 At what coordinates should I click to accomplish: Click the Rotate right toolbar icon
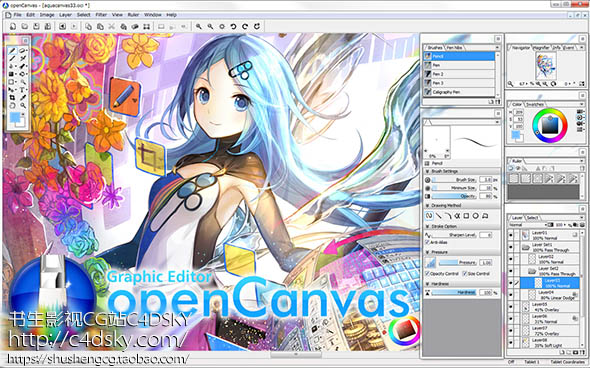(x=245, y=26)
